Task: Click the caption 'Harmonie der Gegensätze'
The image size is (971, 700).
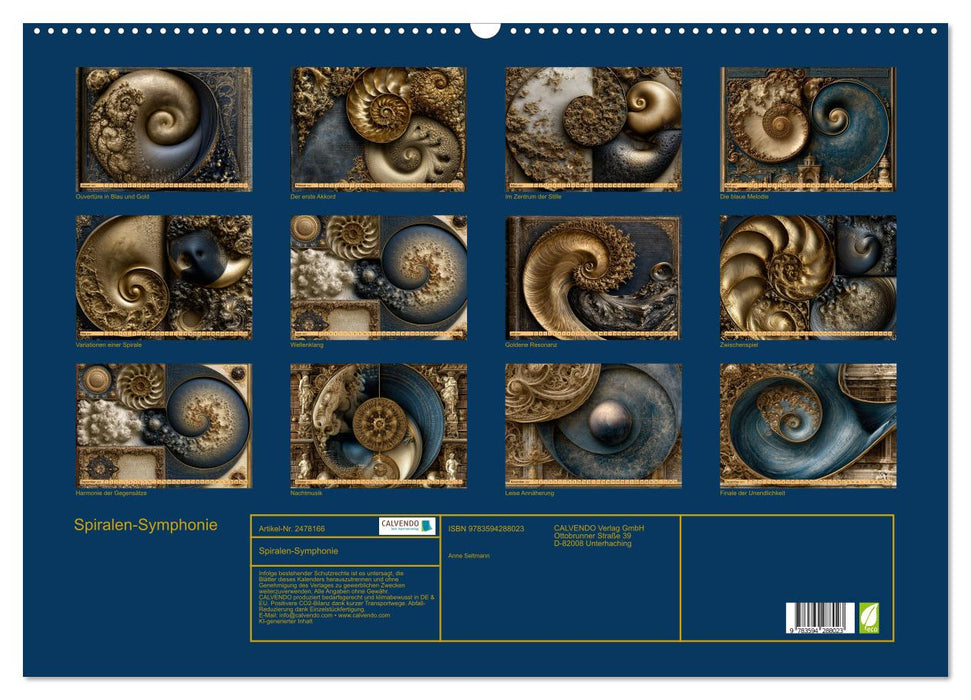Action: [111, 493]
